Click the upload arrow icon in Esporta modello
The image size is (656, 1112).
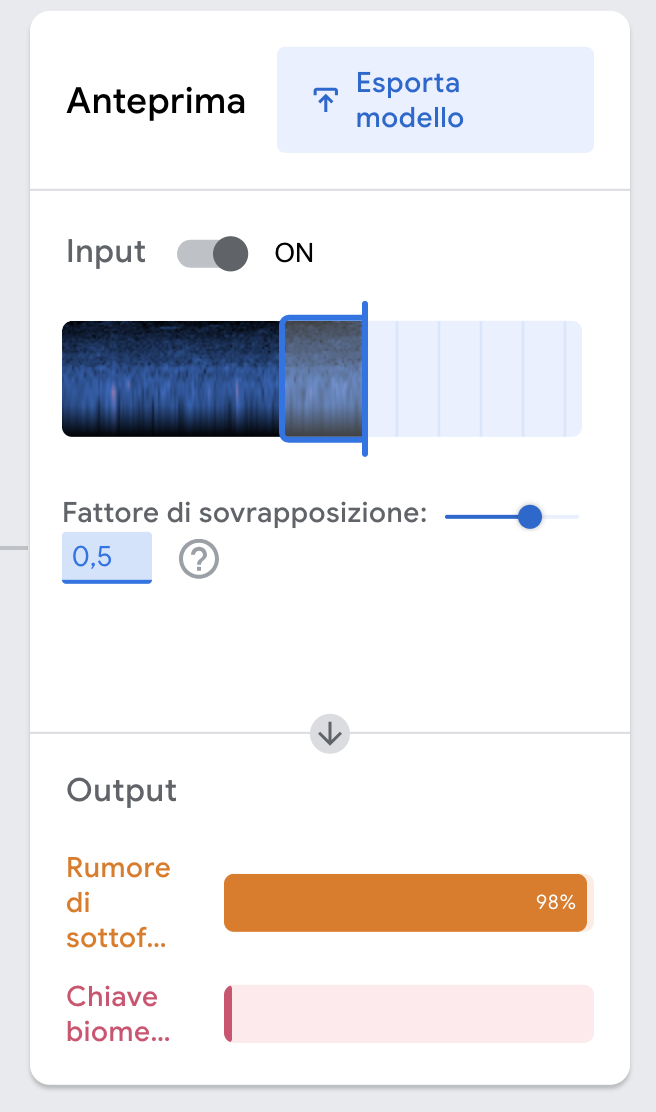(x=325, y=100)
